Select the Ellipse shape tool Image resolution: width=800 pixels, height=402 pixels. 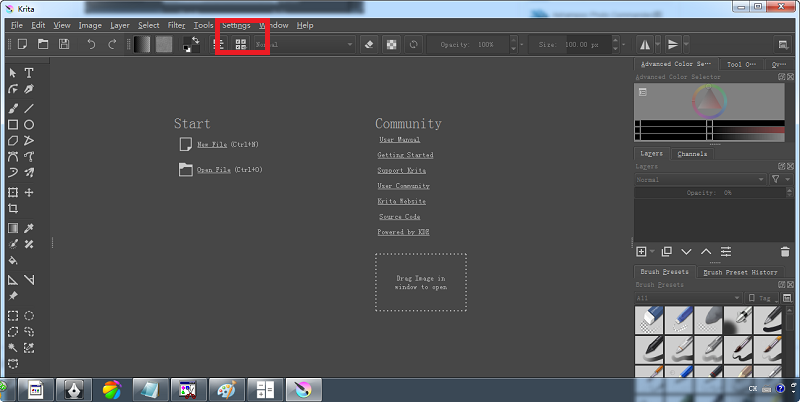click(29, 124)
